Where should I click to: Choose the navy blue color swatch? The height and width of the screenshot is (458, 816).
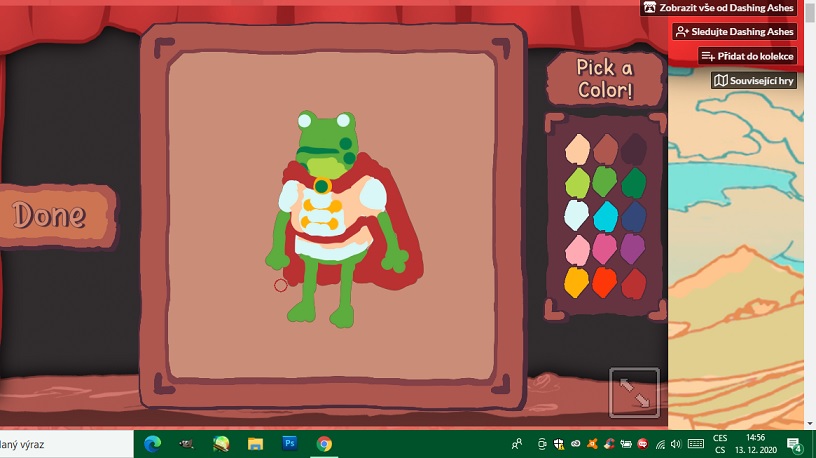[634, 215]
